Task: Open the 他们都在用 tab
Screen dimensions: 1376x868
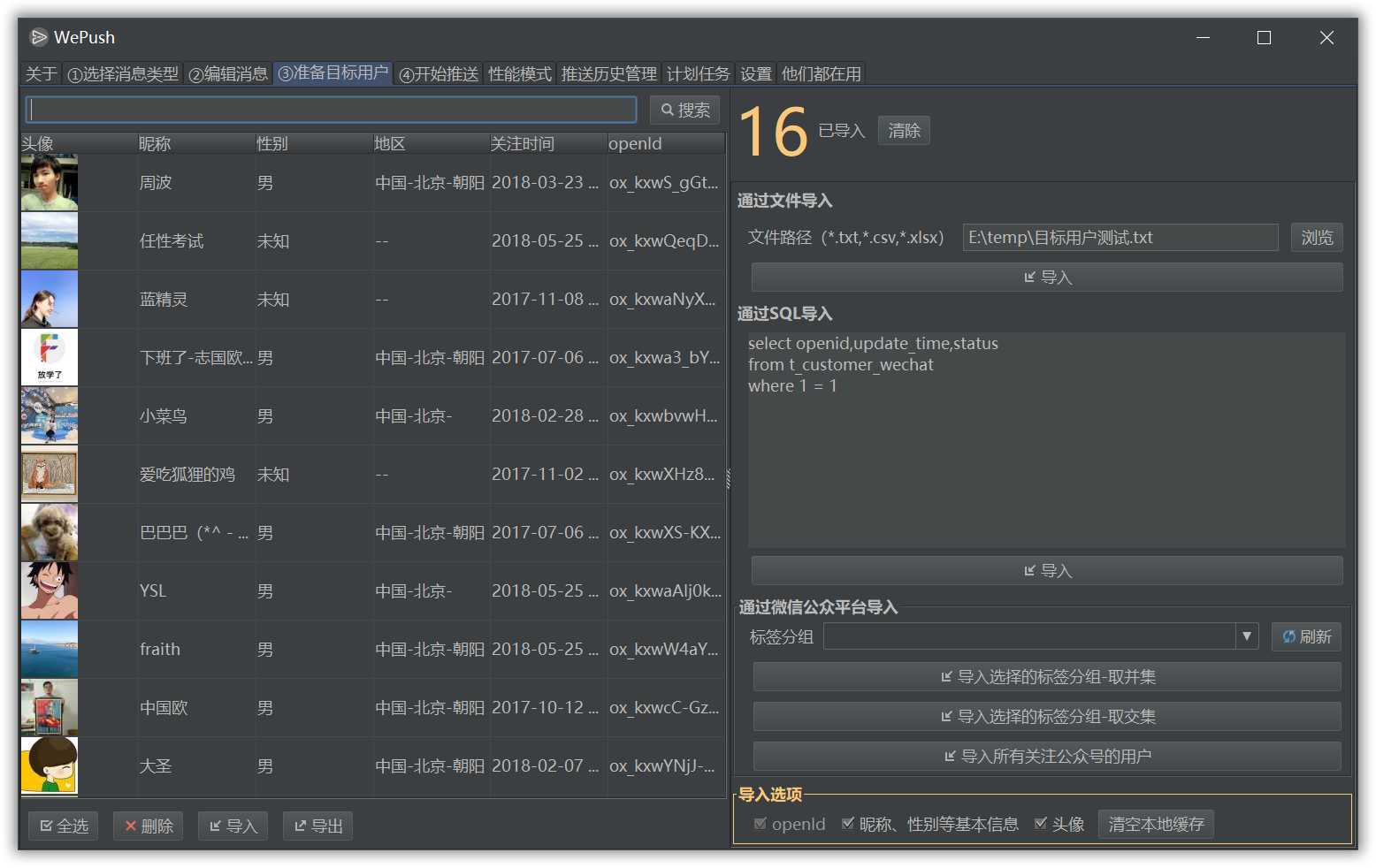Action: 822,74
